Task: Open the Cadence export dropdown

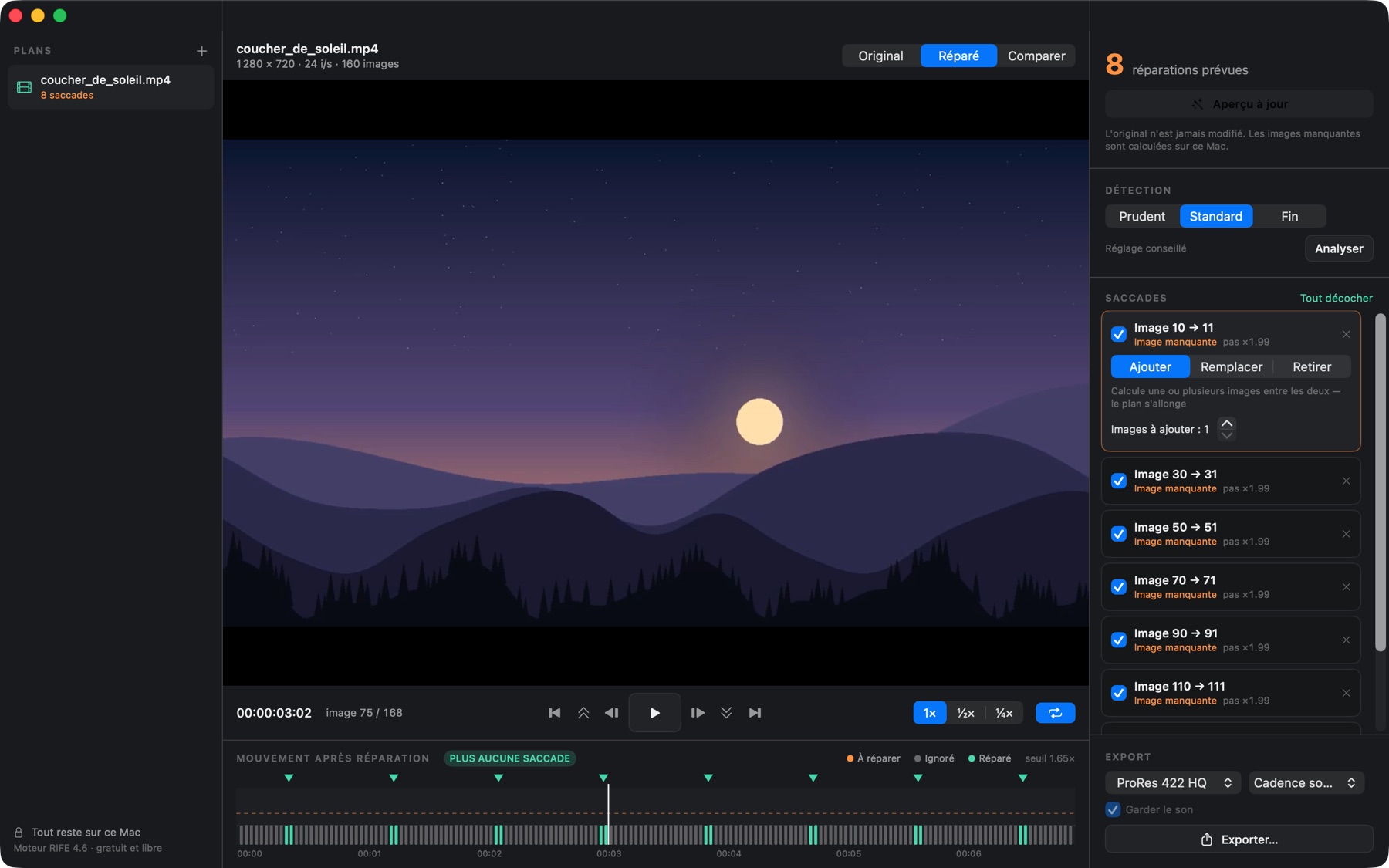Action: tap(1306, 782)
